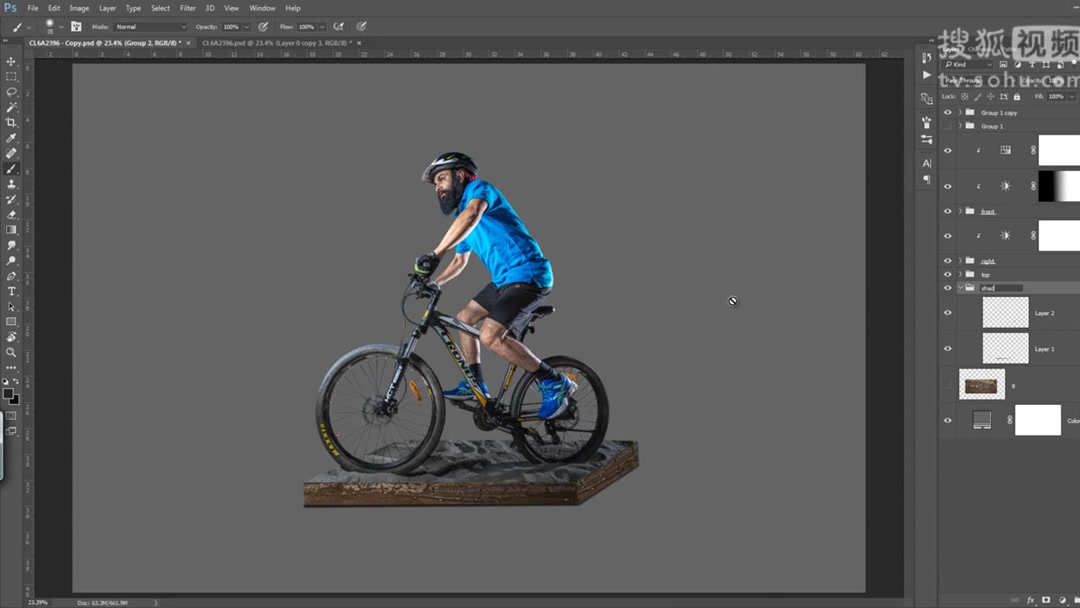The image size is (1080, 608).
Task: Collapse the shad group
Action: [961, 286]
